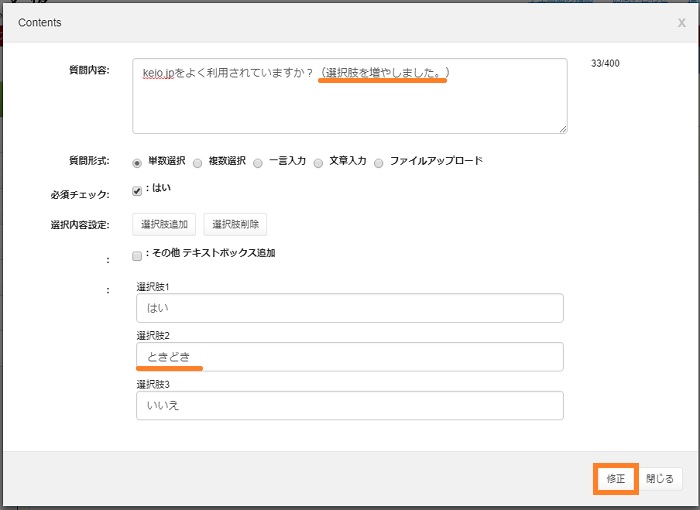Switch question format to 一言入力

258,162
